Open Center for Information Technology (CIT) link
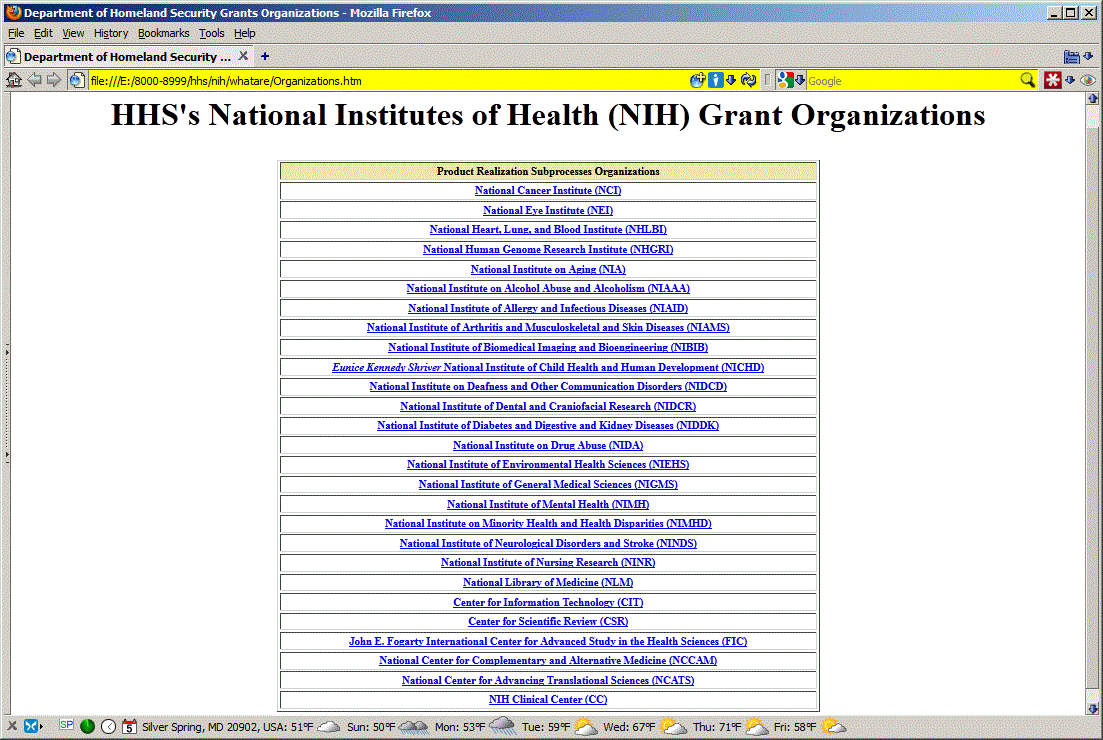Viewport: 1103px width, 740px height. pyautogui.click(x=548, y=602)
